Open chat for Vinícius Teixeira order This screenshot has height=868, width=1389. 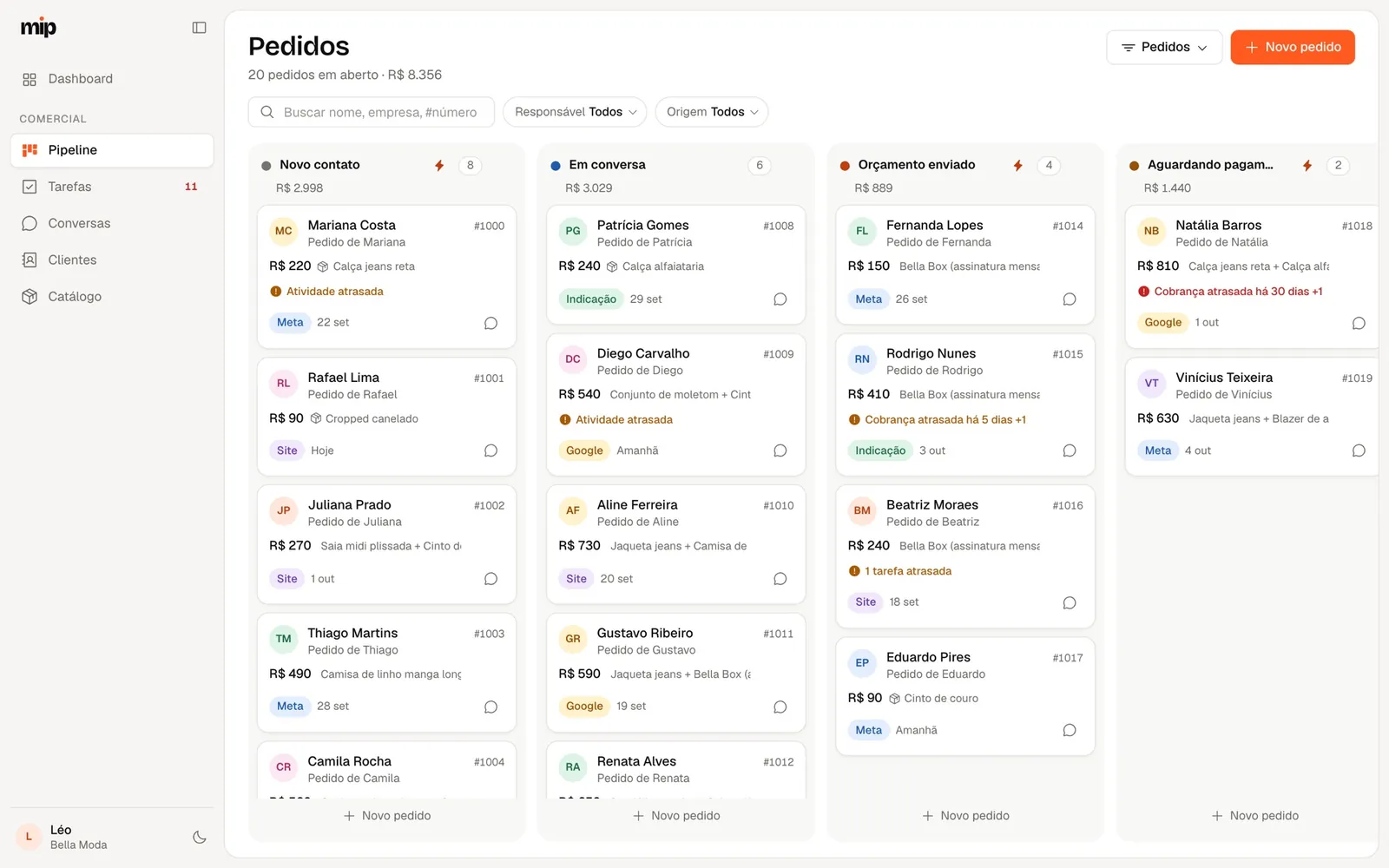[1359, 450]
